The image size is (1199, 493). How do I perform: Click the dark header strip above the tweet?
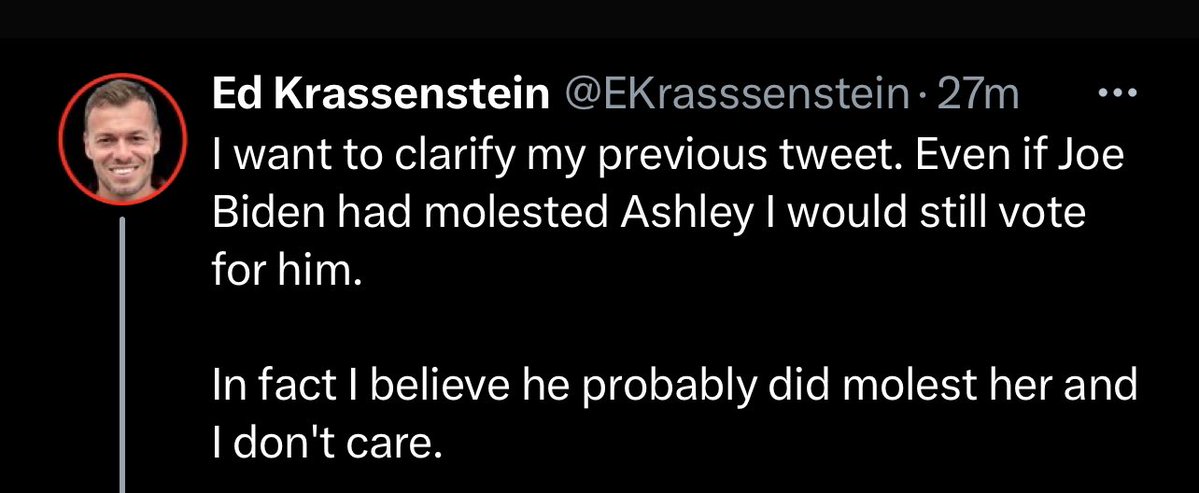tap(600, 18)
